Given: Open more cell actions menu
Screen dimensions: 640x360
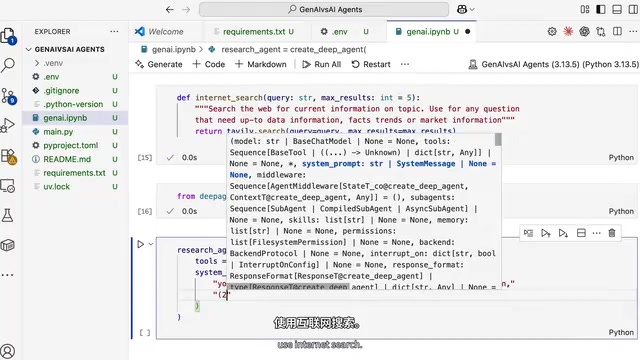Looking at the screenshot, I should (x=596, y=233).
